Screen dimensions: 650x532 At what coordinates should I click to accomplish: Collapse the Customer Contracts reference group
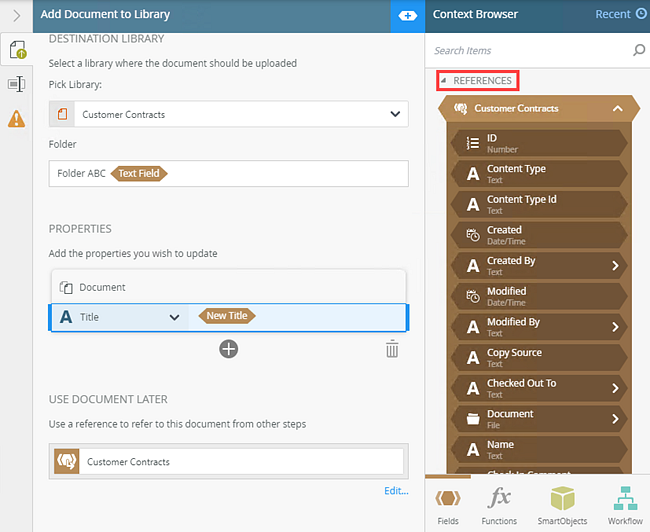(618, 108)
